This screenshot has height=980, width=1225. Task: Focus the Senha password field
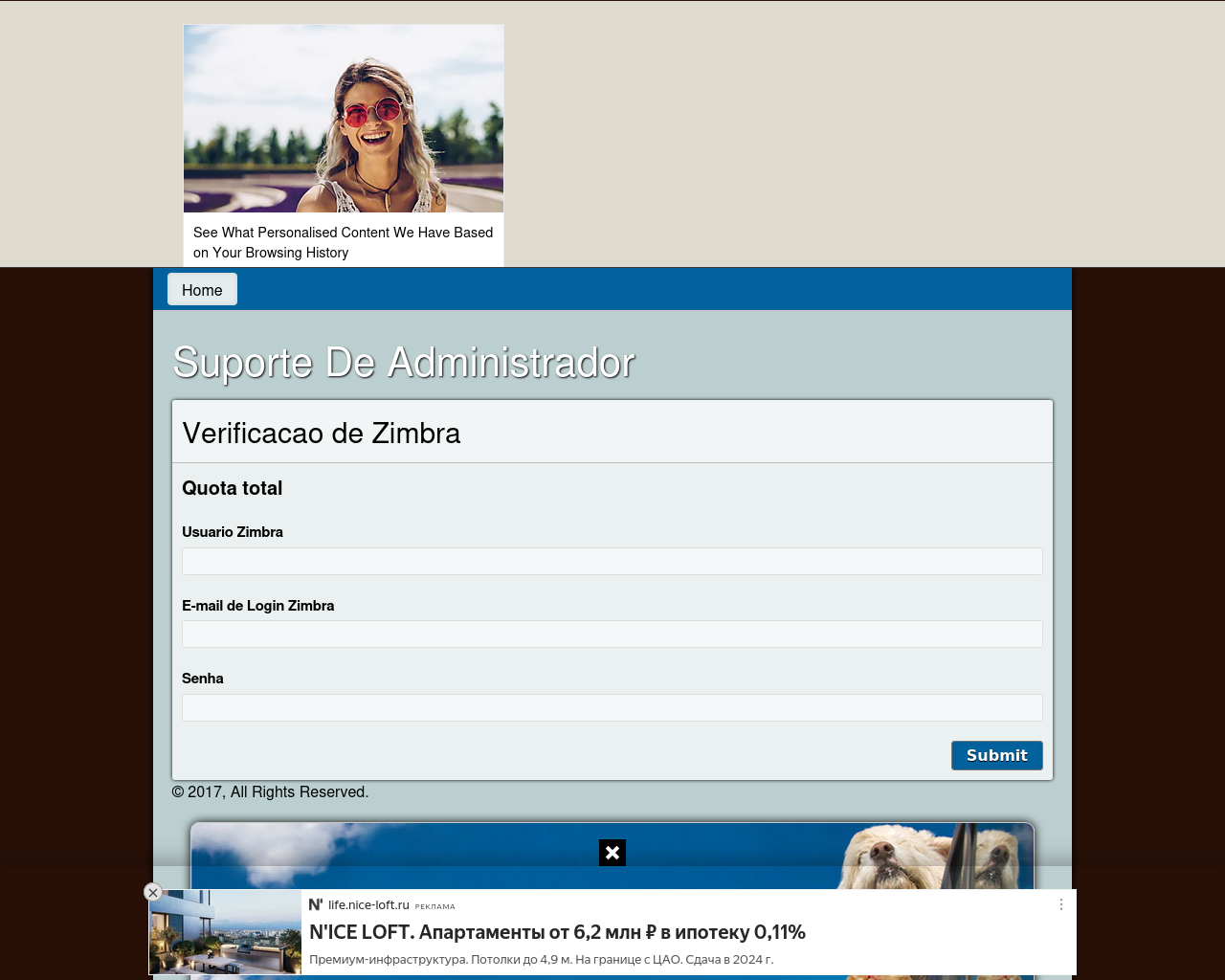pos(612,707)
